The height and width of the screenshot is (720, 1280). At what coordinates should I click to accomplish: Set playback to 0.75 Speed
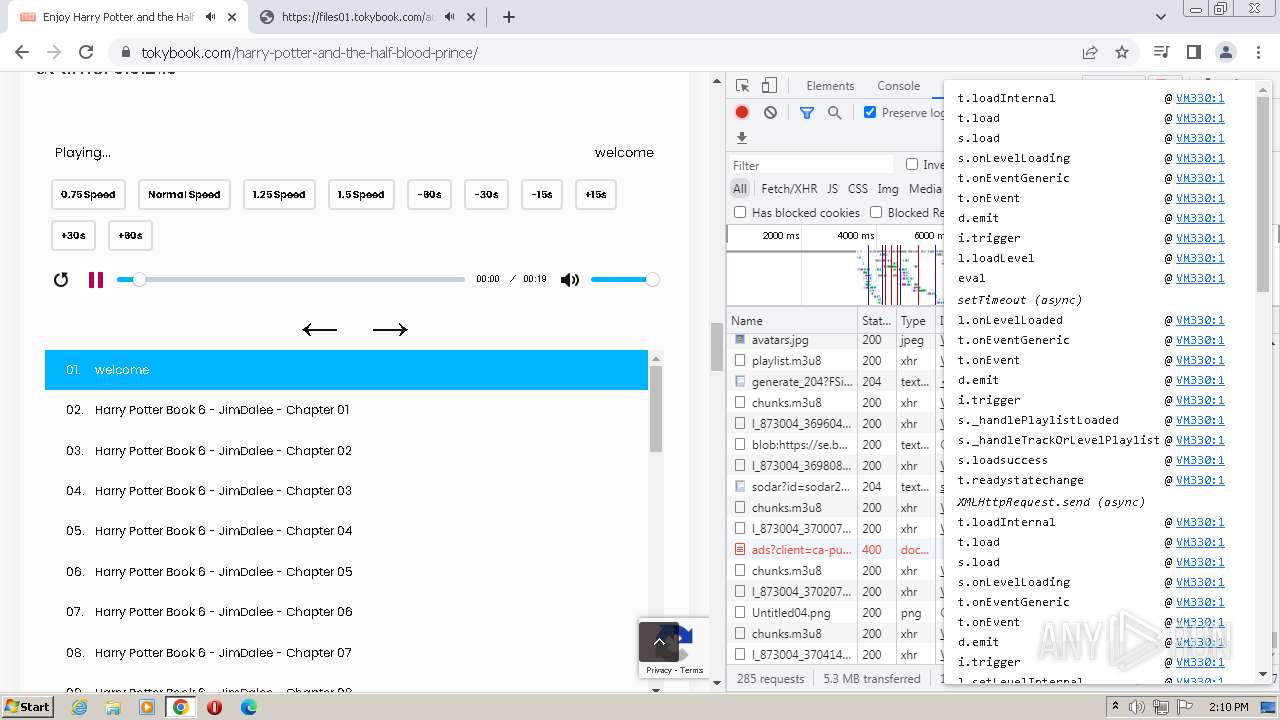click(x=88, y=195)
